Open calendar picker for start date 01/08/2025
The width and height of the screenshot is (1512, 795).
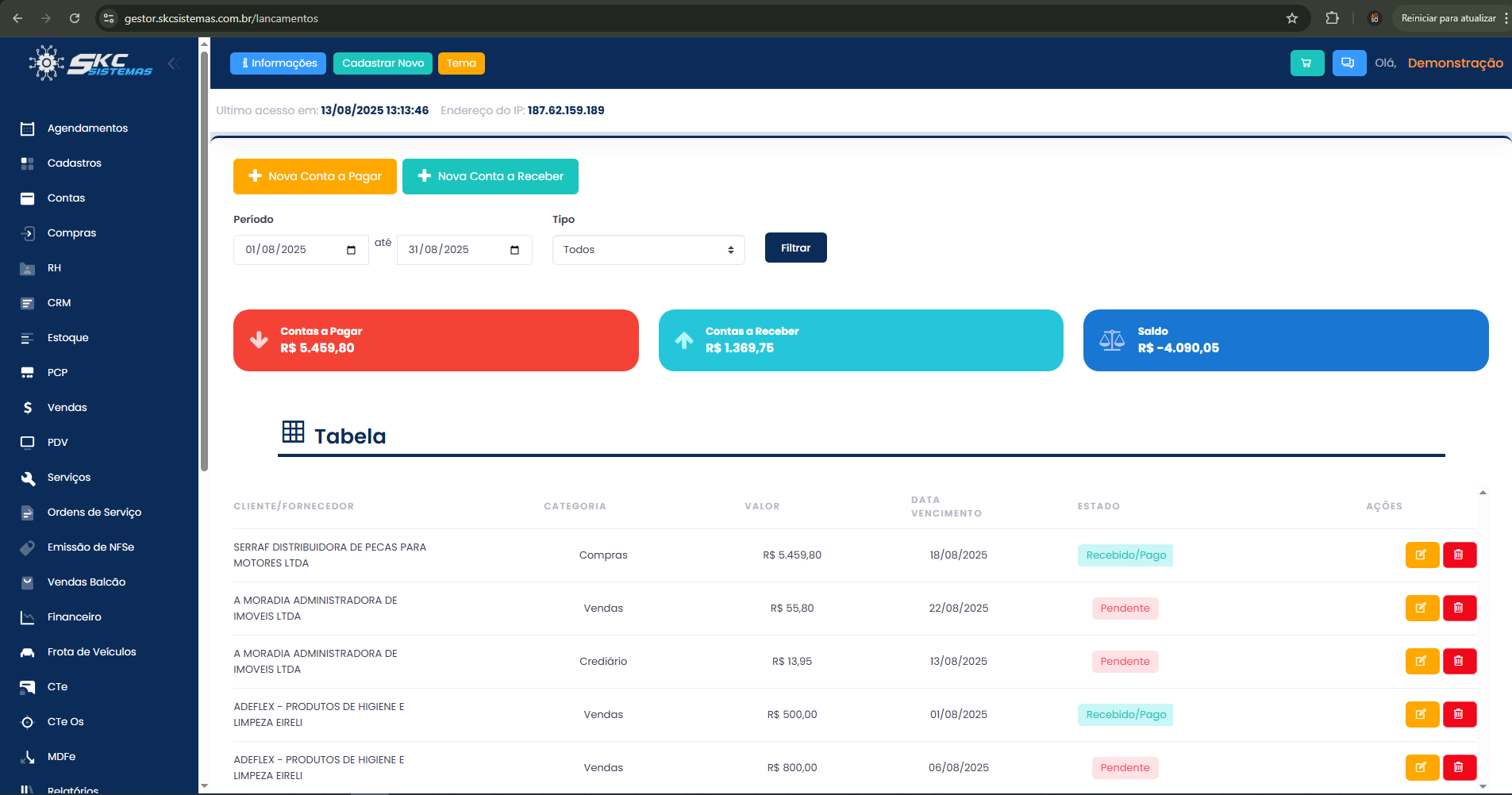(351, 250)
